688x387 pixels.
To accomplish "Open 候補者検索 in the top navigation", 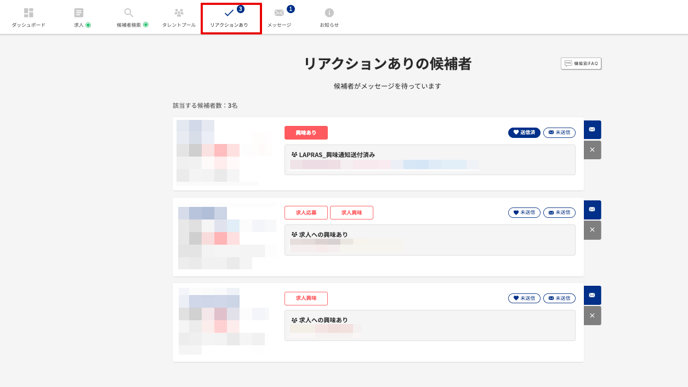I will tap(132, 18).
